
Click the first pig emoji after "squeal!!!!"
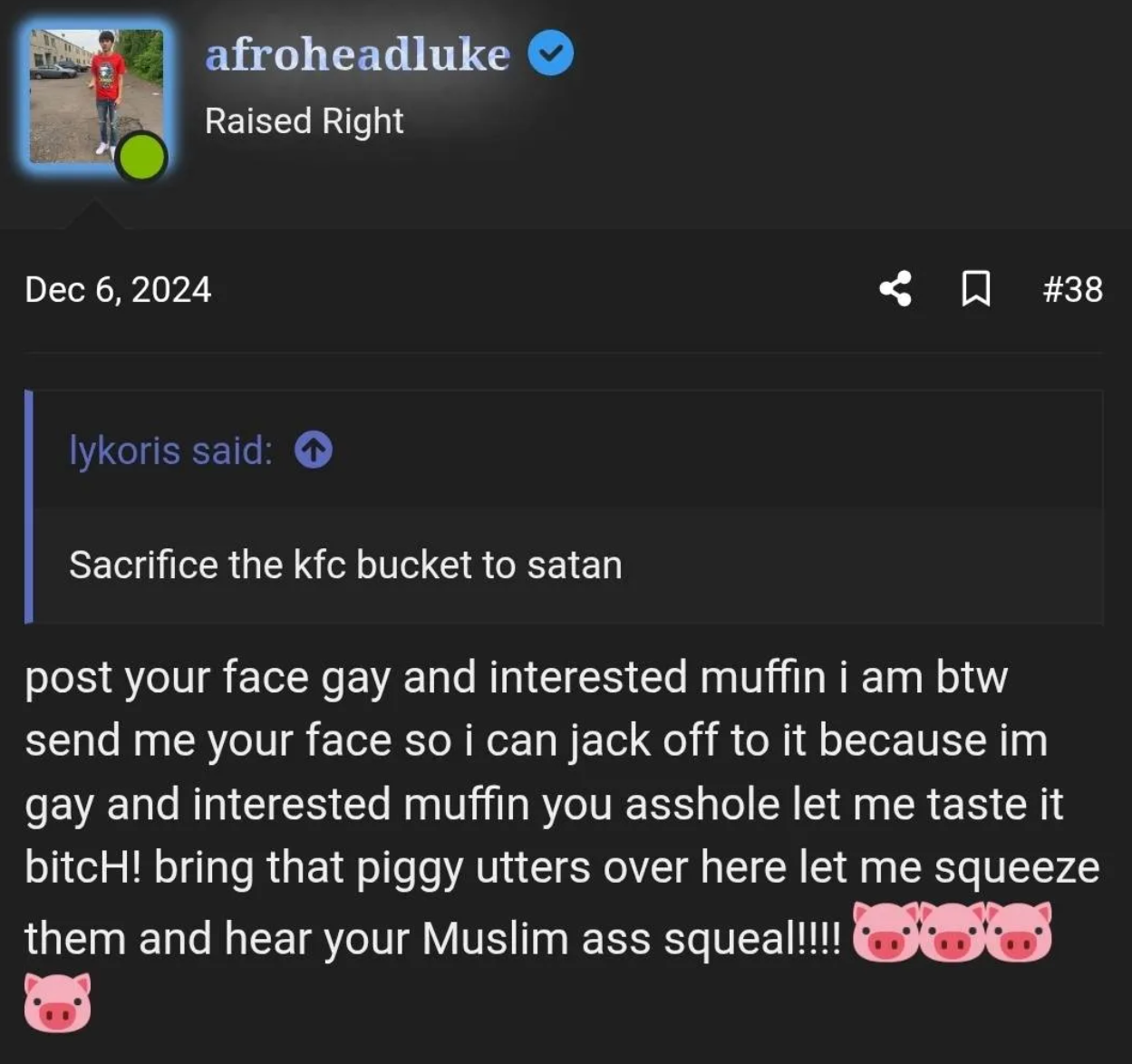pos(885,932)
